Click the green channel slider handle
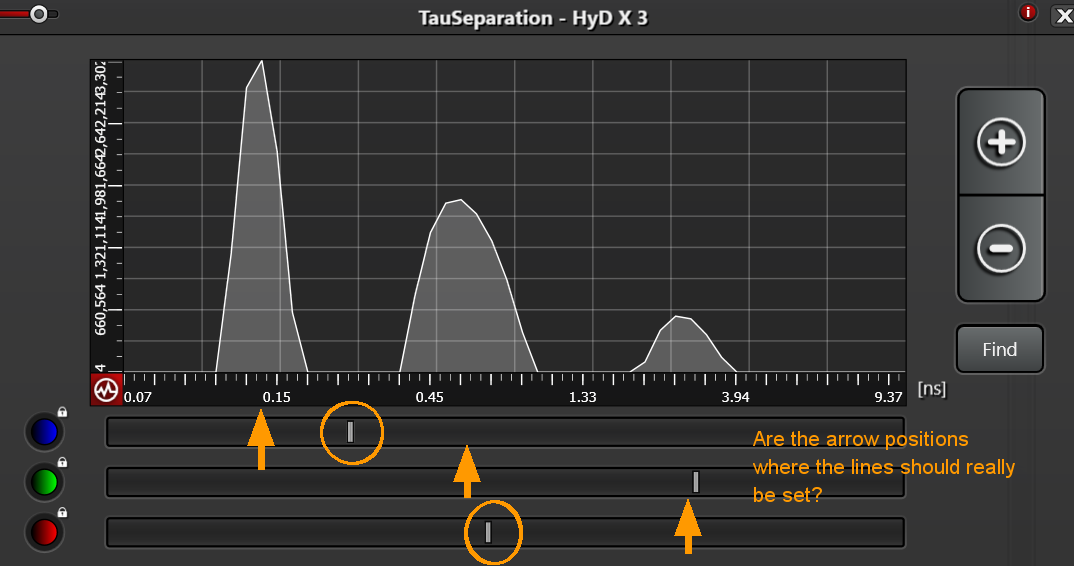Viewport: 1074px width, 566px height. click(696, 482)
